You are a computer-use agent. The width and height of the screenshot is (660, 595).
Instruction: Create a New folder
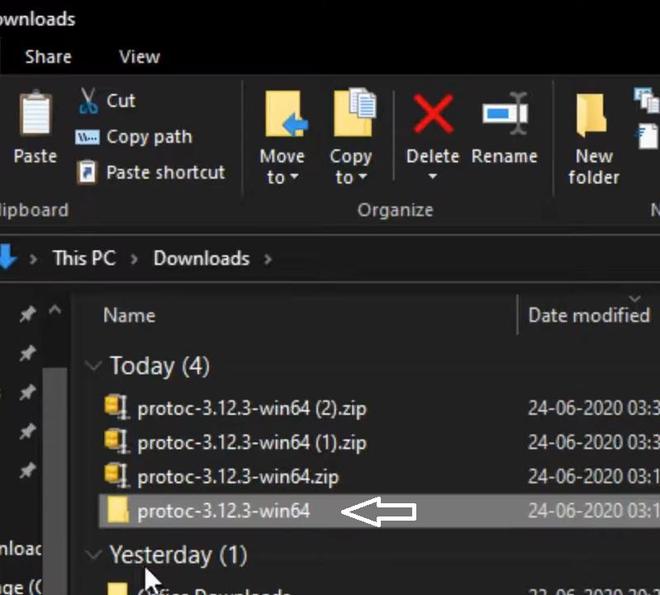[593, 139]
